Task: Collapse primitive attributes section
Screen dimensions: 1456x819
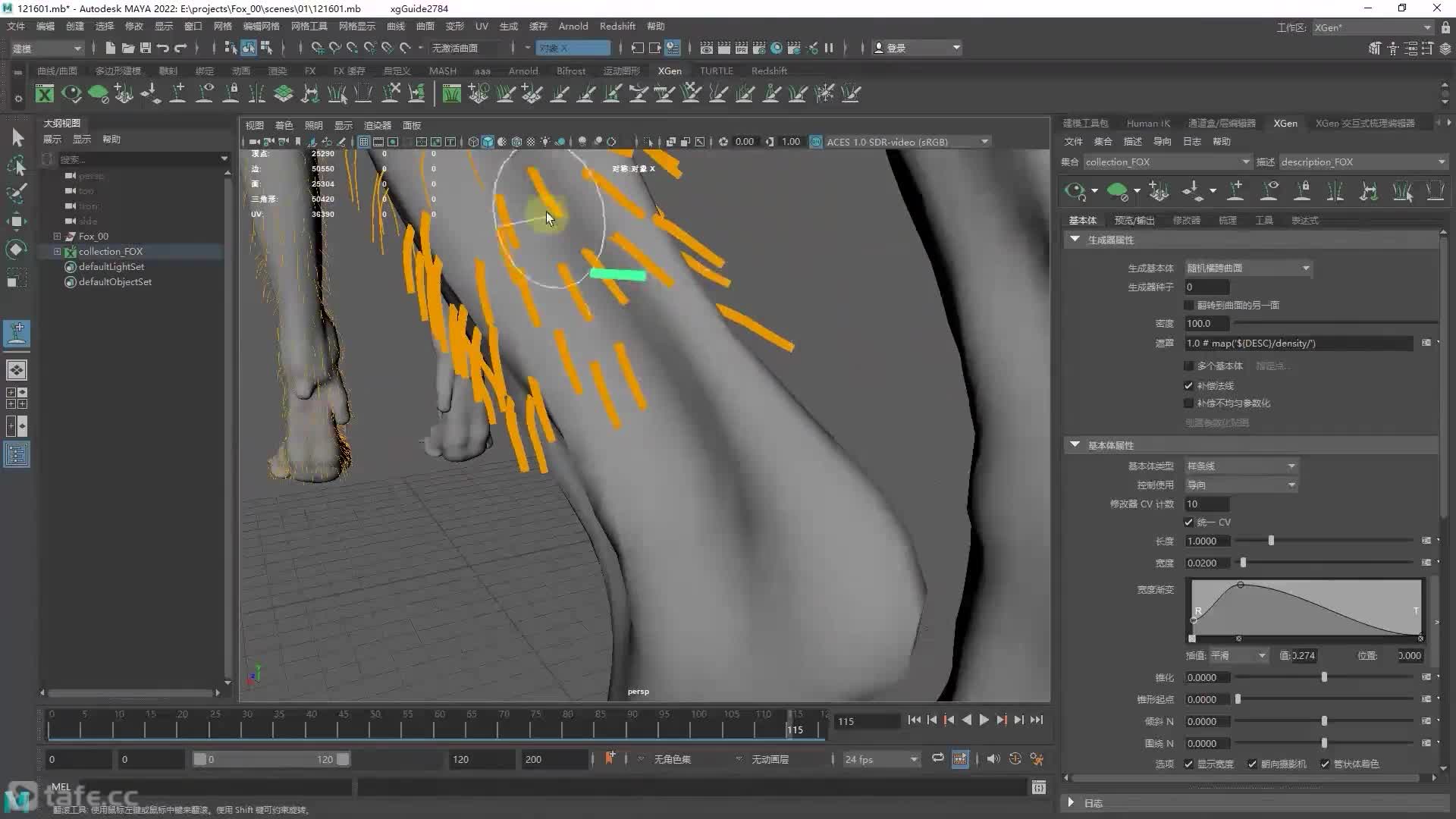Action: 1075,444
